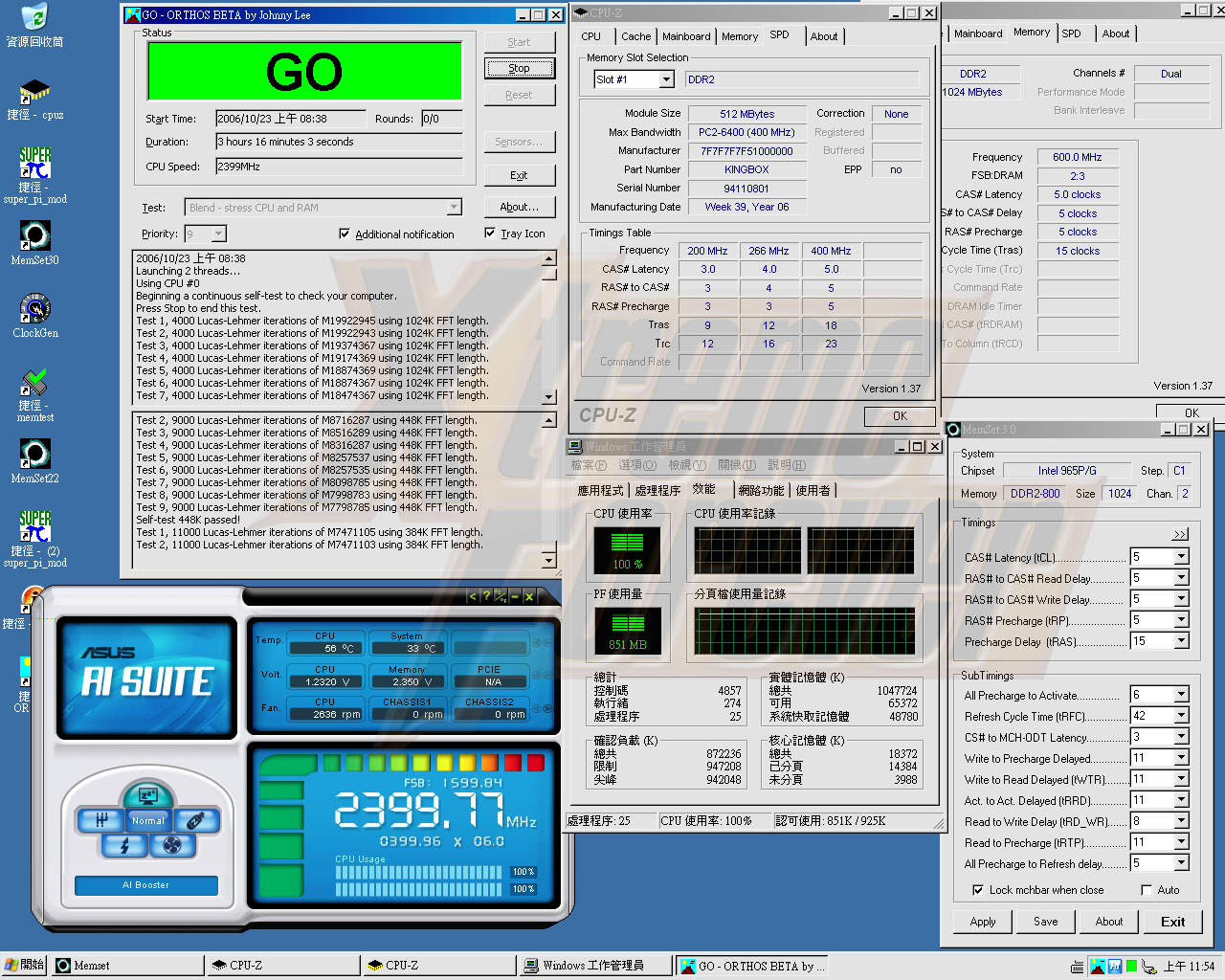1225x980 pixels.
Task: Click the upper ORTHOS log scrollbar up arrow
Action: point(549,258)
